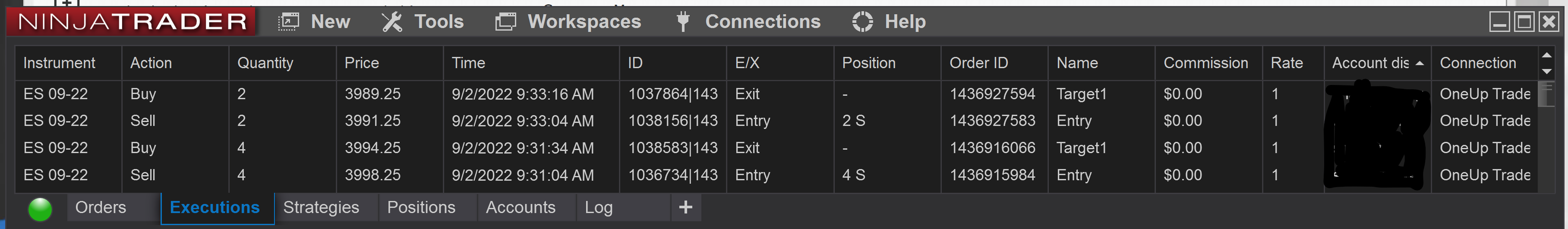Click the New window icon
Screen dimensions: 1568x229
tap(288, 22)
